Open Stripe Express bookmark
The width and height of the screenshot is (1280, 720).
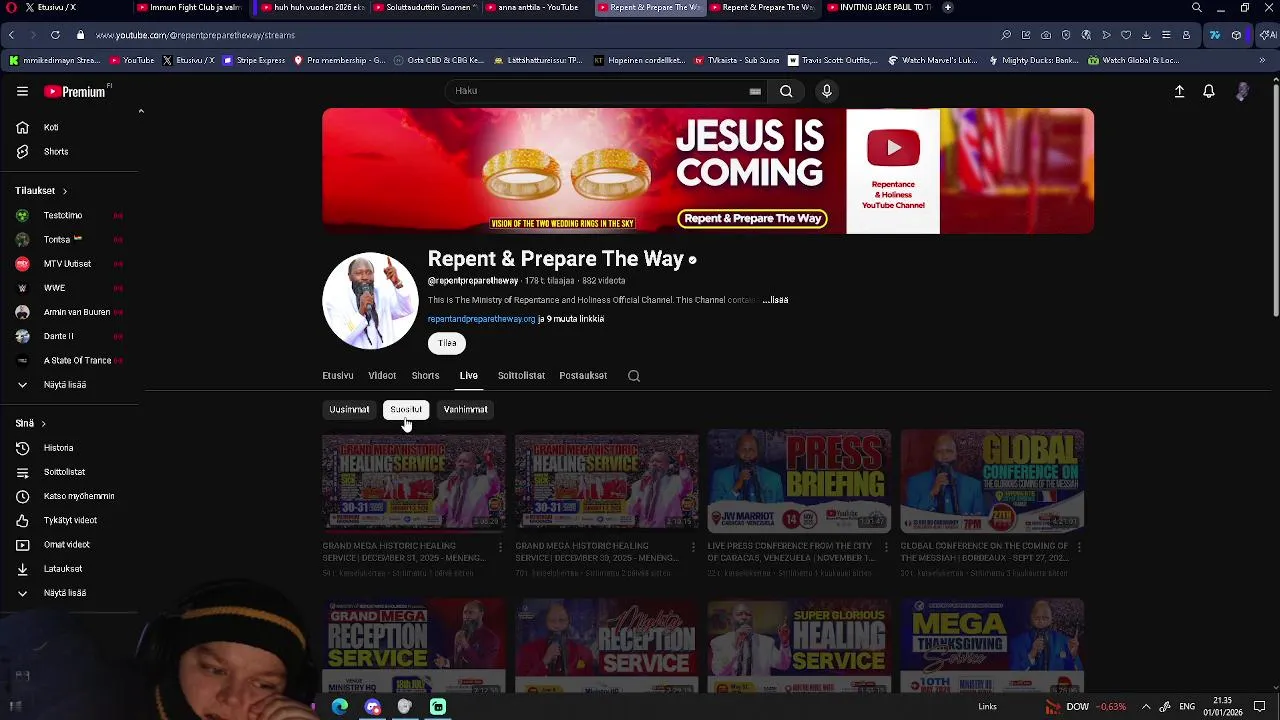coord(255,60)
